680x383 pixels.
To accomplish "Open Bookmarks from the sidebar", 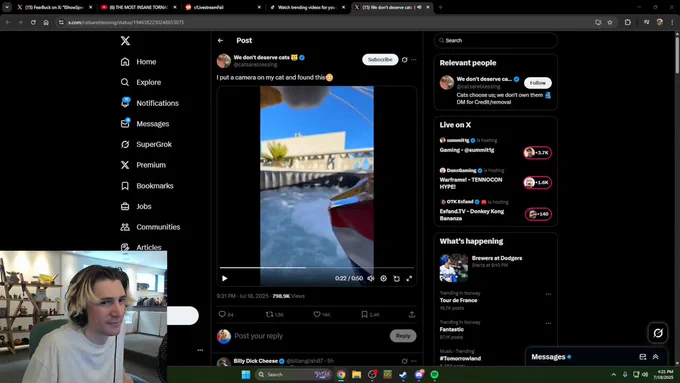I will click(x=147, y=186).
